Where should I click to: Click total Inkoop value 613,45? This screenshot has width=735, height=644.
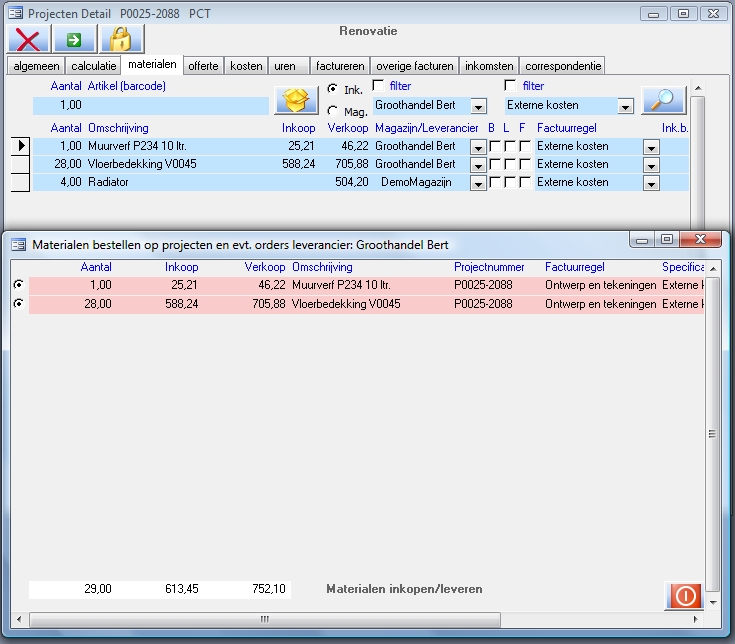click(182, 589)
